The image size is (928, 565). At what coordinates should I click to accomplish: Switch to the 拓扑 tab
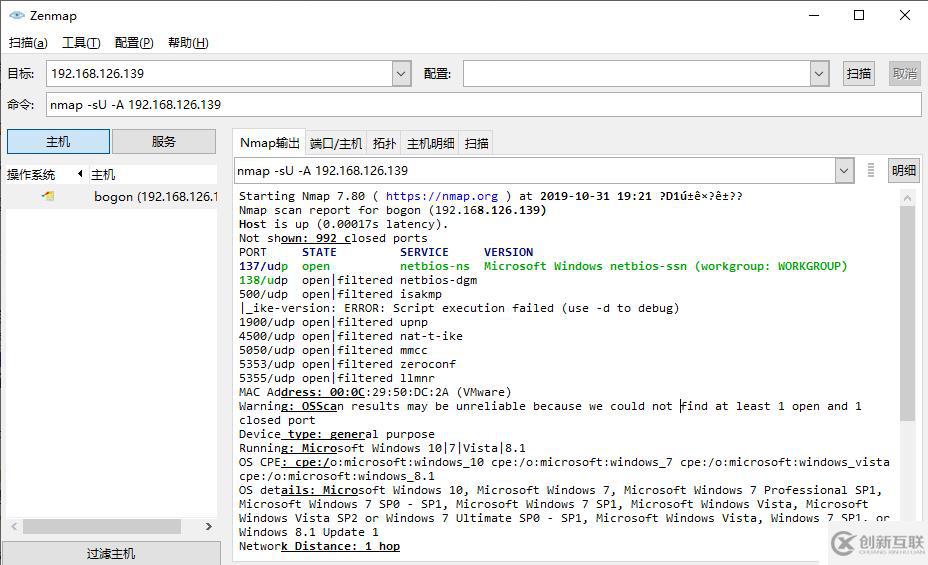[384, 143]
